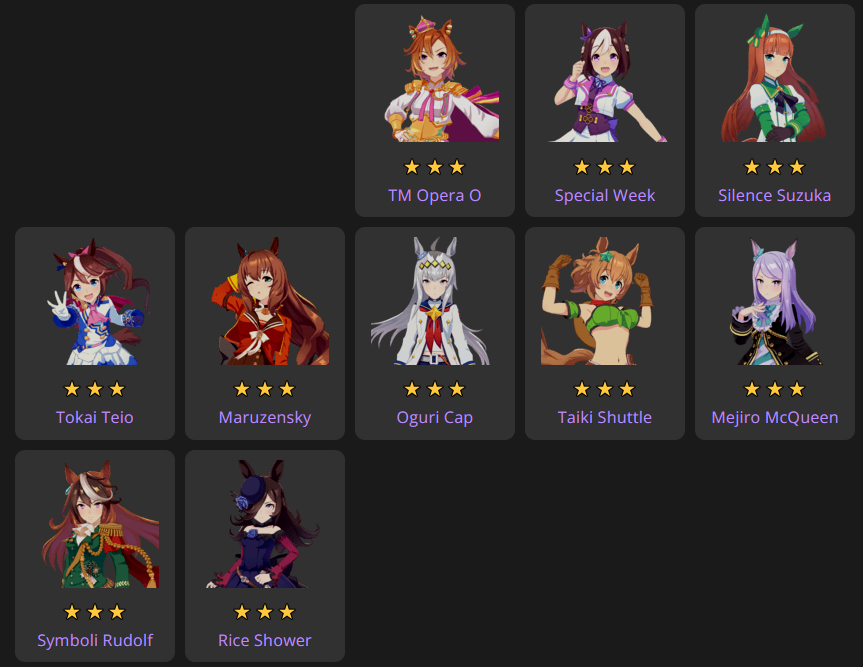
Task: Open TM Opera O character portrait
Action: pos(435,78)
